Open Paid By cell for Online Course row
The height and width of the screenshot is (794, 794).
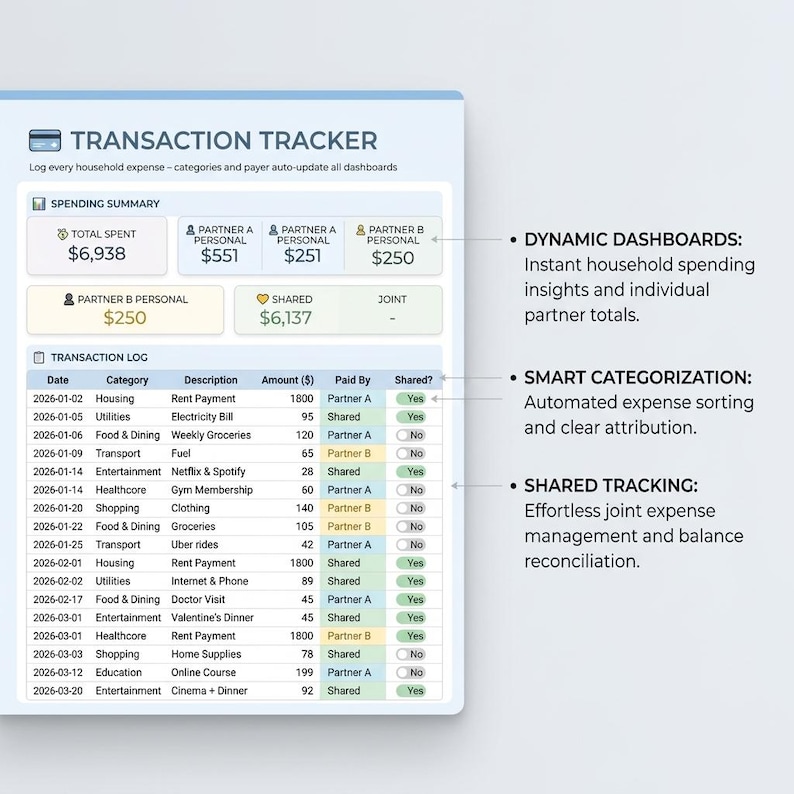pos(353,672)
